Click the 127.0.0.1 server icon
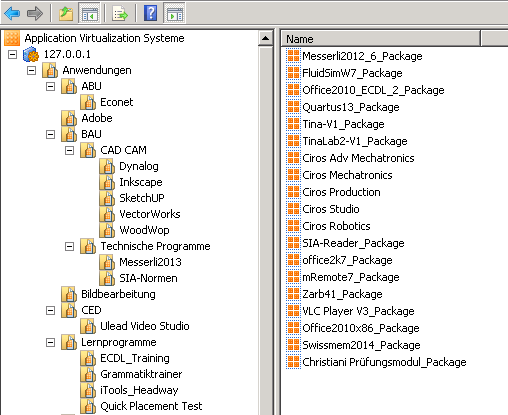Screen dimensions: 508x415 31,54
